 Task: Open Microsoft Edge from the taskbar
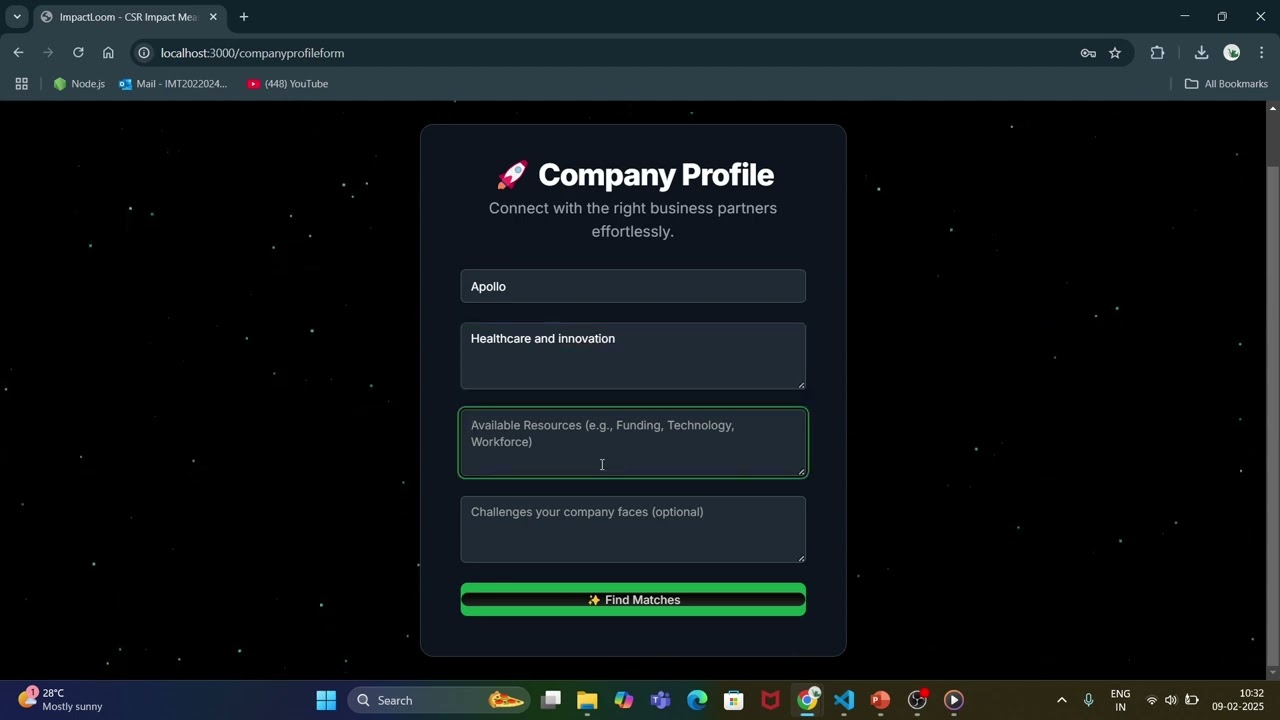[697, 700]
